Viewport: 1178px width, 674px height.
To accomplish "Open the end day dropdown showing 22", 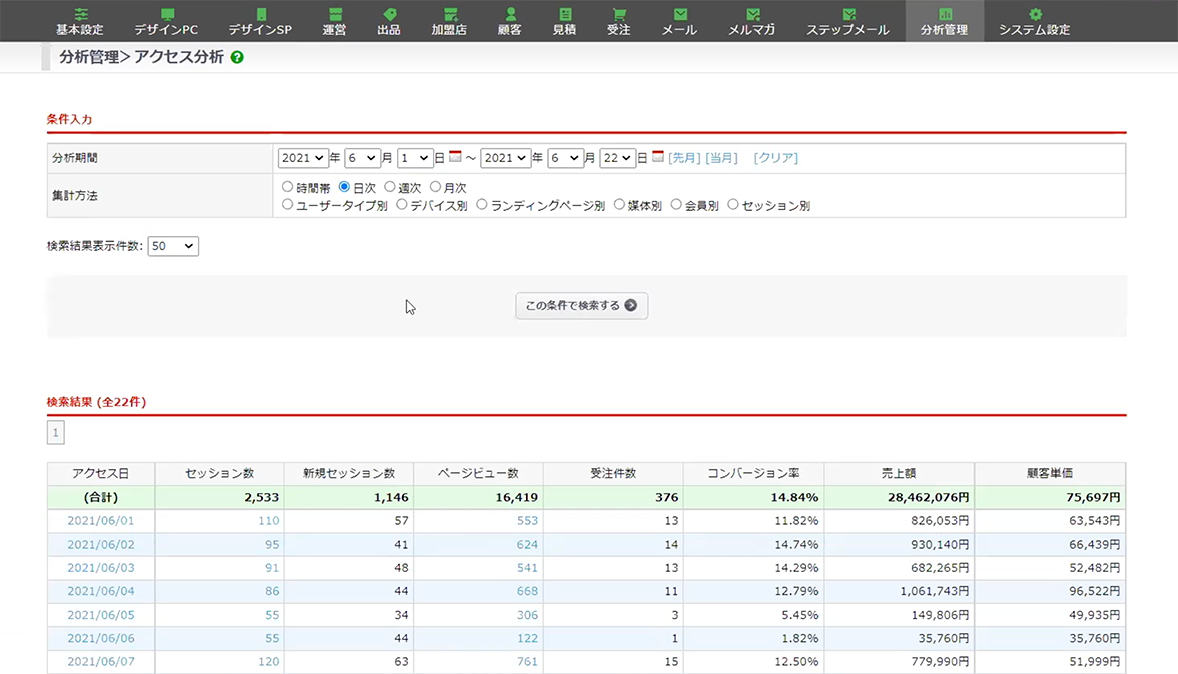I will tap(617, 158).
